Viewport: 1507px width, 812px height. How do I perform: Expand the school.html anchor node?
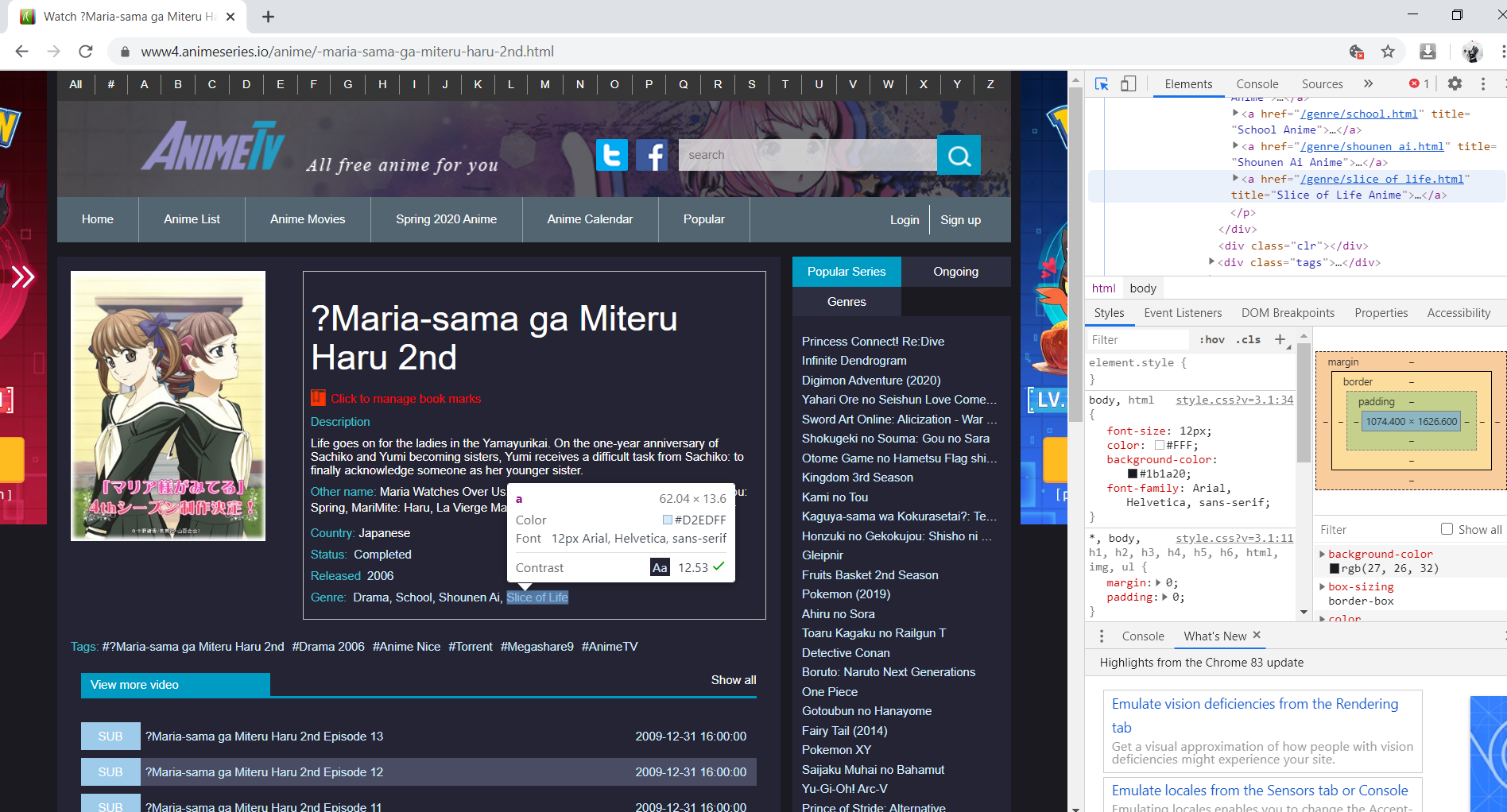pyautogui.click(x=1236, y=114)
